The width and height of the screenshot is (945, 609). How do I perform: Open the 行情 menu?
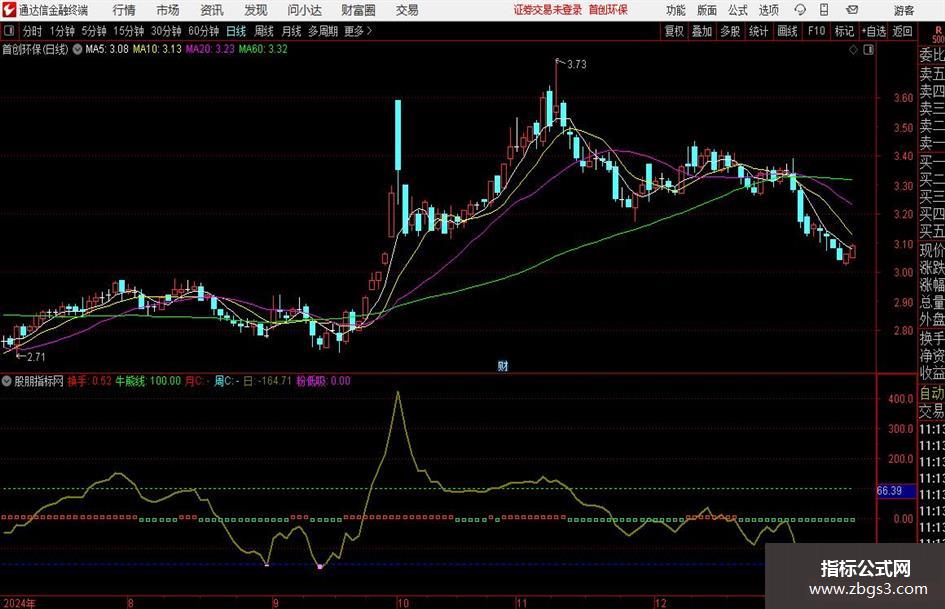(124, 10)
